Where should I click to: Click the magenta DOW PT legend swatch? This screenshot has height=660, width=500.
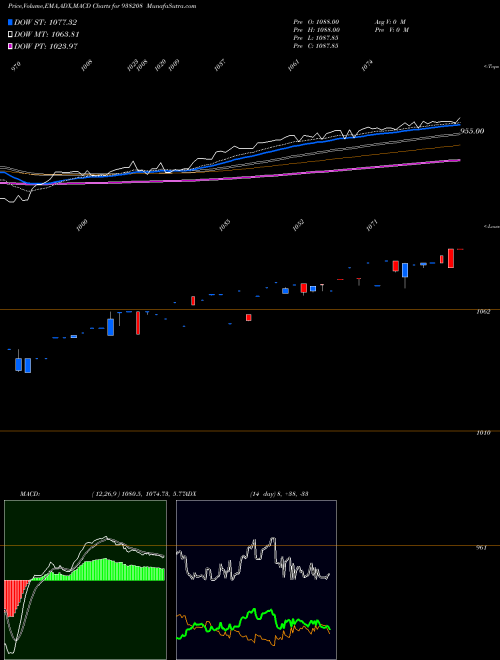(10, 46)
